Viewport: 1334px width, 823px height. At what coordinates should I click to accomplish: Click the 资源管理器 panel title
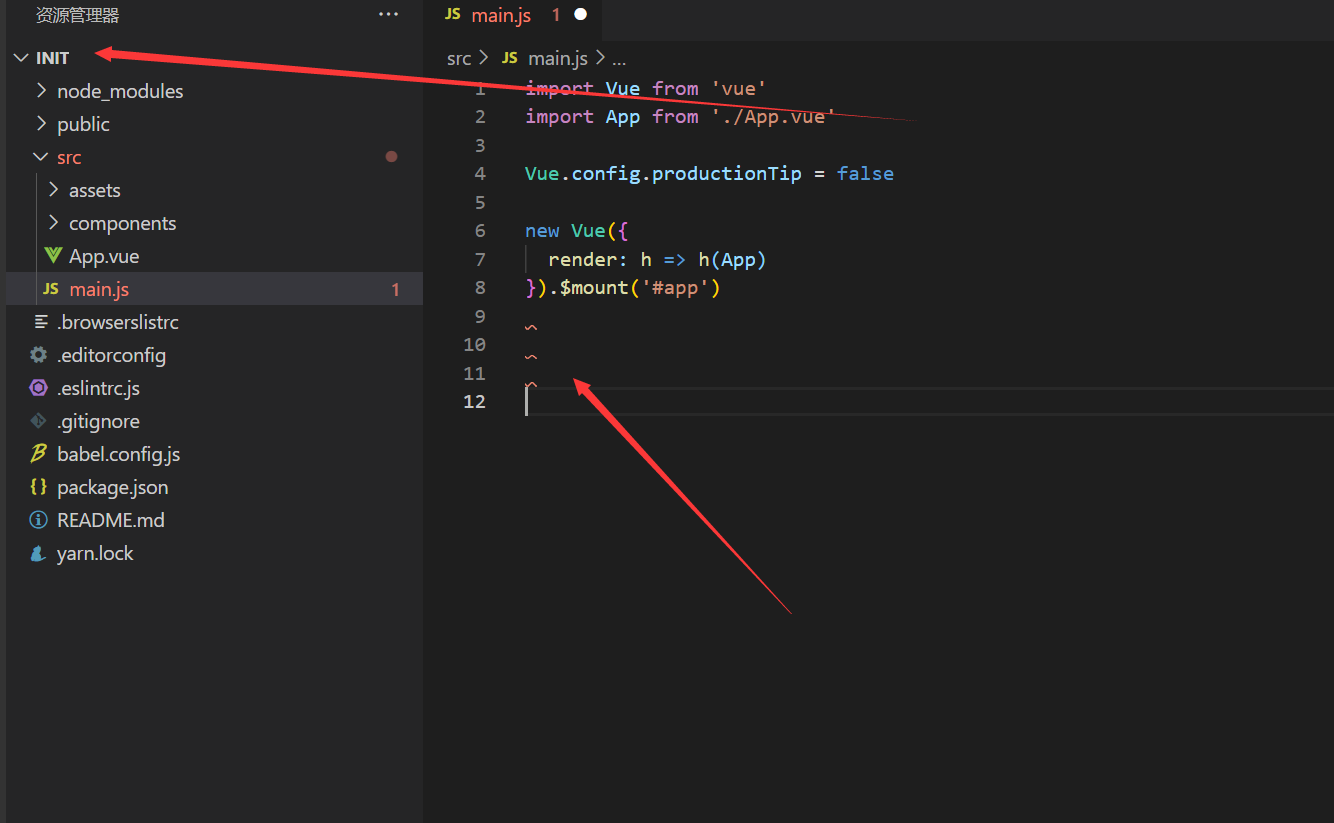coord(78,15)
